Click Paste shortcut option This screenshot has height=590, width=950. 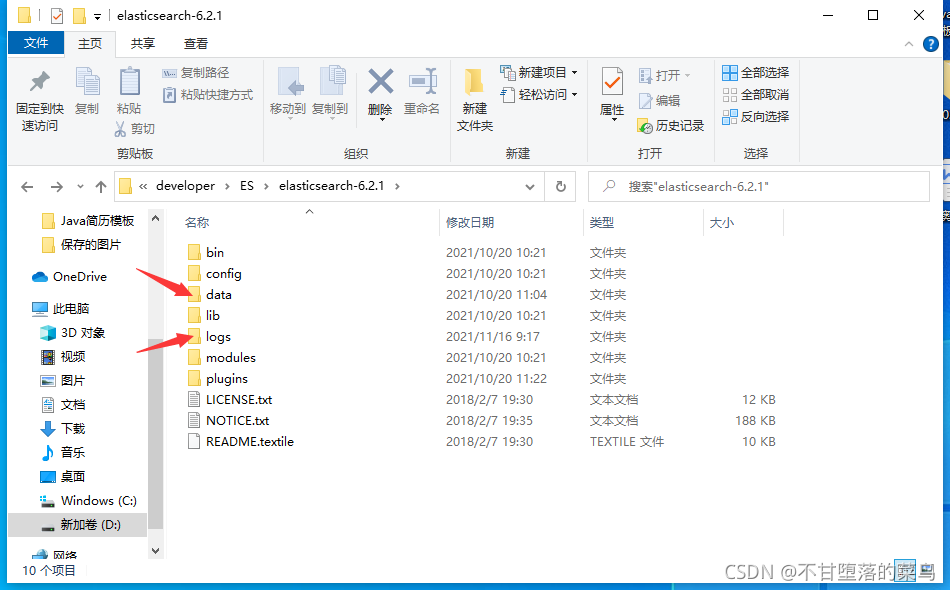208,94
